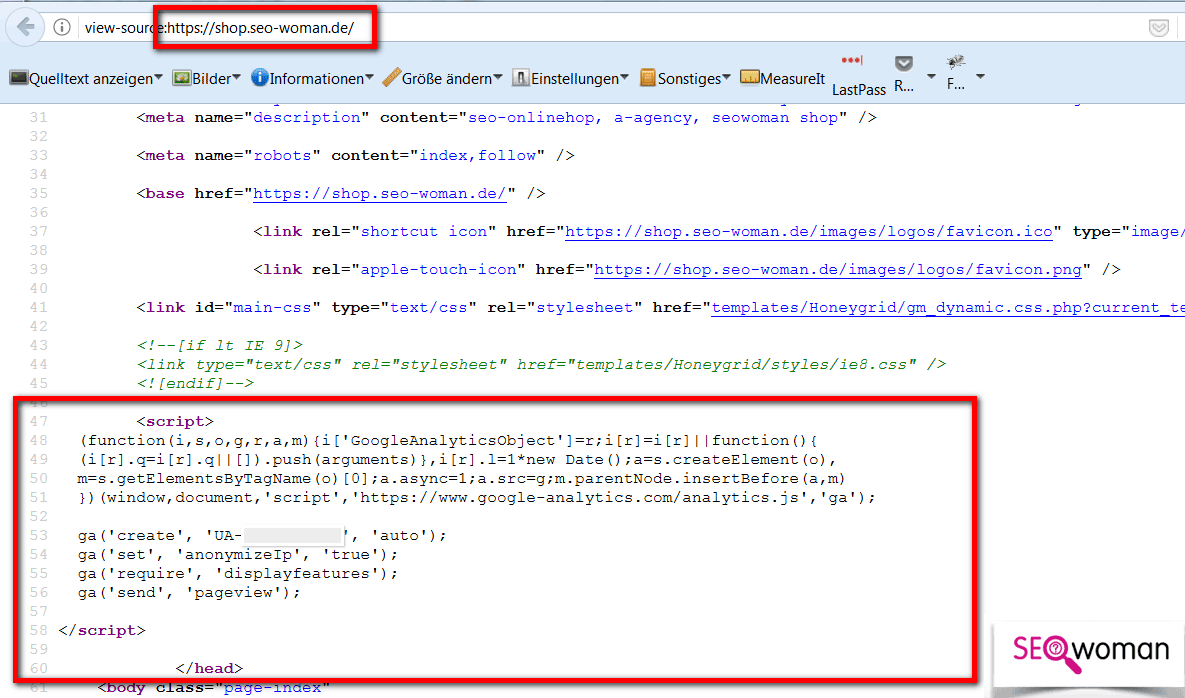This screenshot has height=698, width=1185.
Task: Save page with the Pocket icon in address bar
Action: pyautogui.click(x=1158, y=28)
